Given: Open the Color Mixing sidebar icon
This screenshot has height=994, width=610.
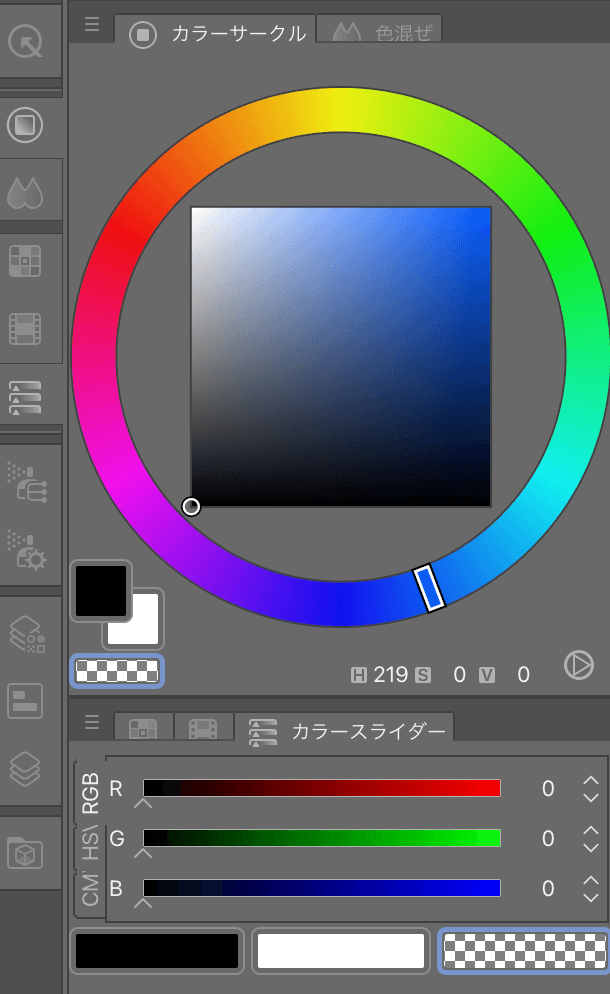Looking at the screenshot, I should click(x=25, y=191).
